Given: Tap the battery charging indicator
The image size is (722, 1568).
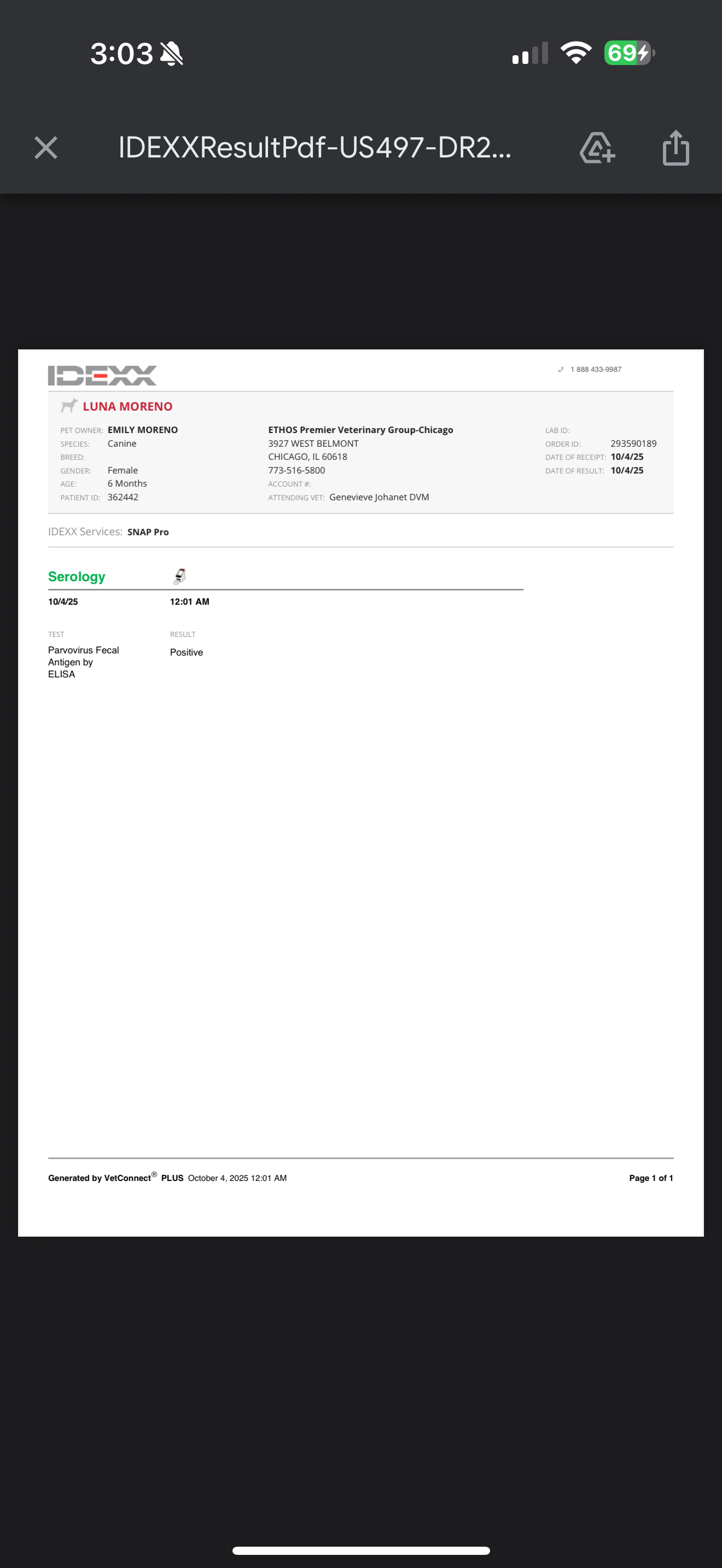Looking at the screenshot, I should pyautogui.click(x=629, y=53).
